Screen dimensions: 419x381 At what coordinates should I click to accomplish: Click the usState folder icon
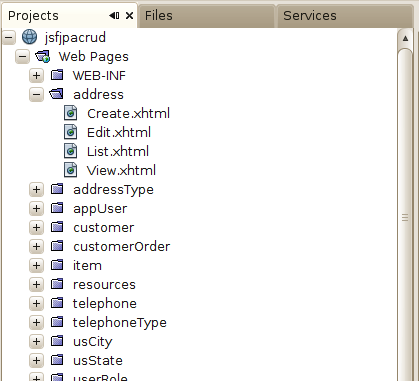pyautogui.click(x=57, y=360)
